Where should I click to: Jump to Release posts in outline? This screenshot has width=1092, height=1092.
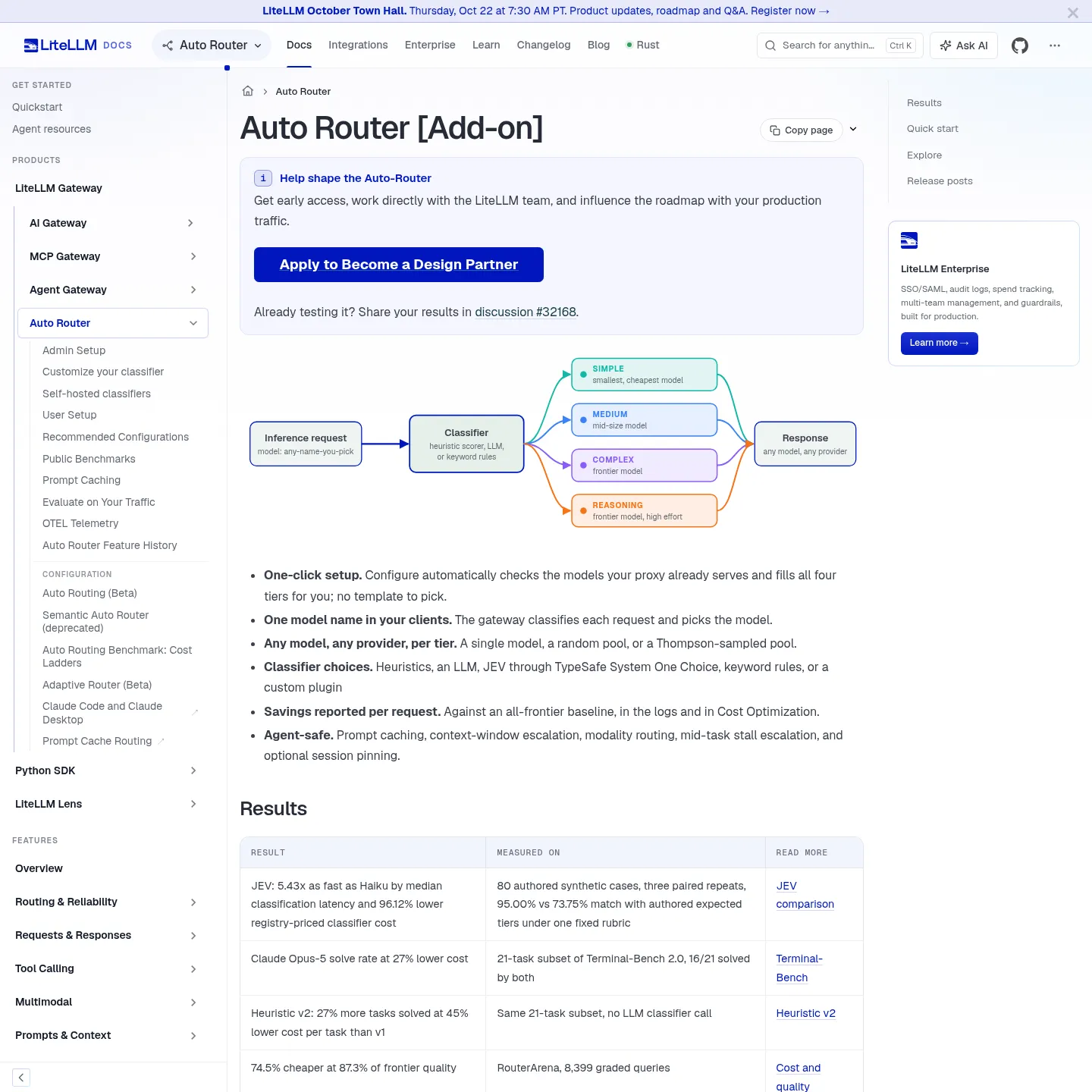pyautogui.click(x=940, y=180)
